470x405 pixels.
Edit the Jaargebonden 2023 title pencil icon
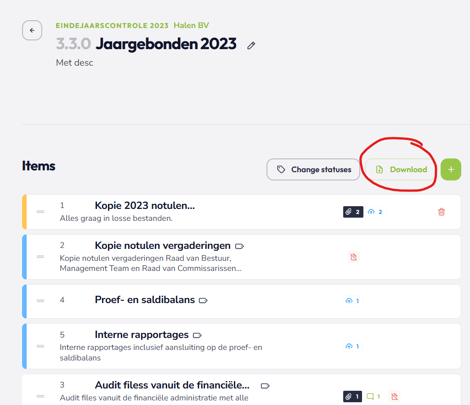[251, 46]
